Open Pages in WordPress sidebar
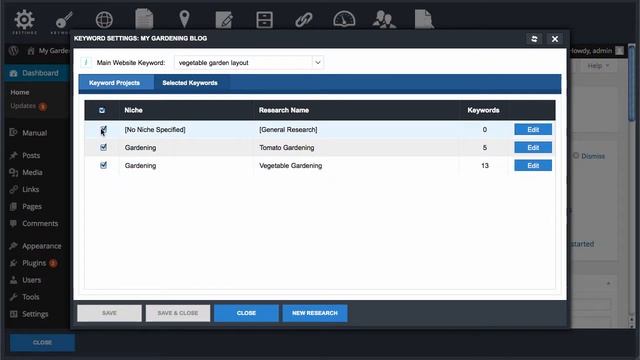This screenshot has height=360, width=640. [x=32, y=207]
